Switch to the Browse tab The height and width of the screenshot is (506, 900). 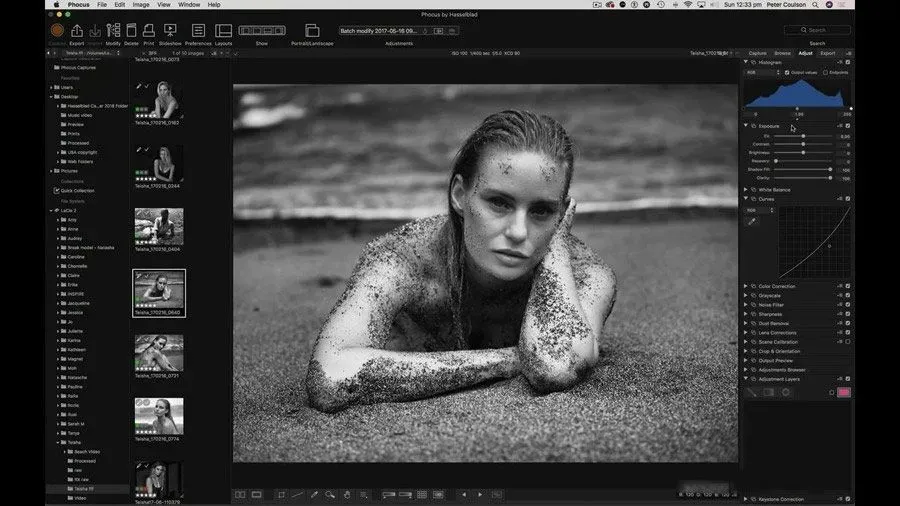point(782,53)
